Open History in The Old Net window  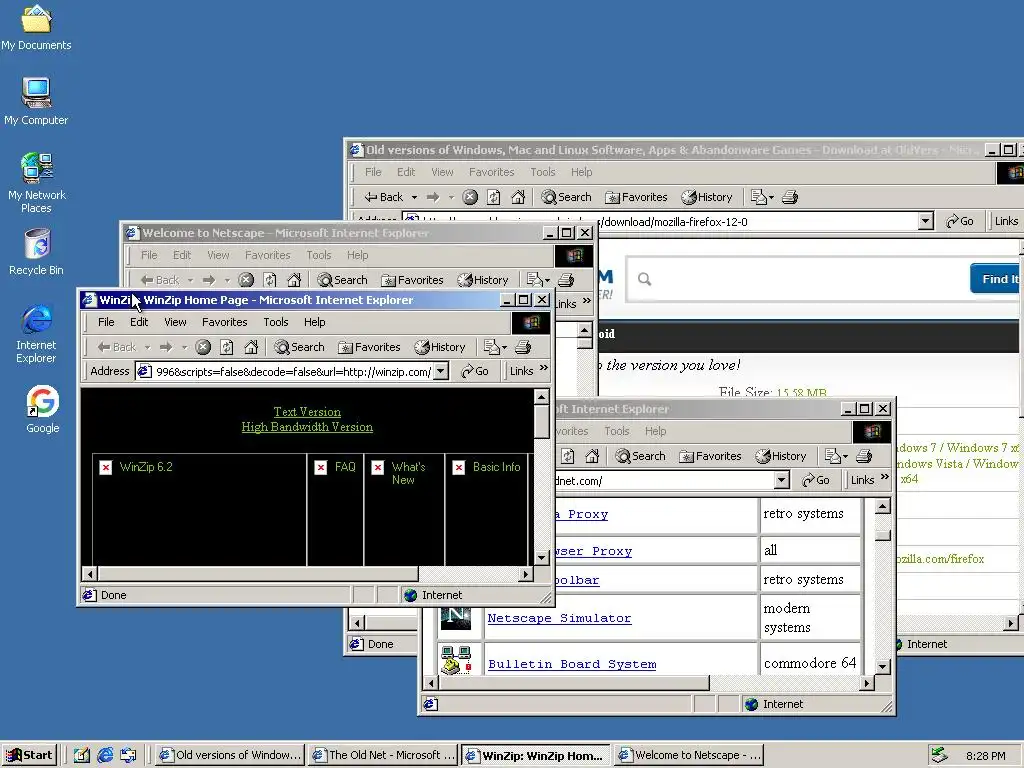tap(781, 456)
